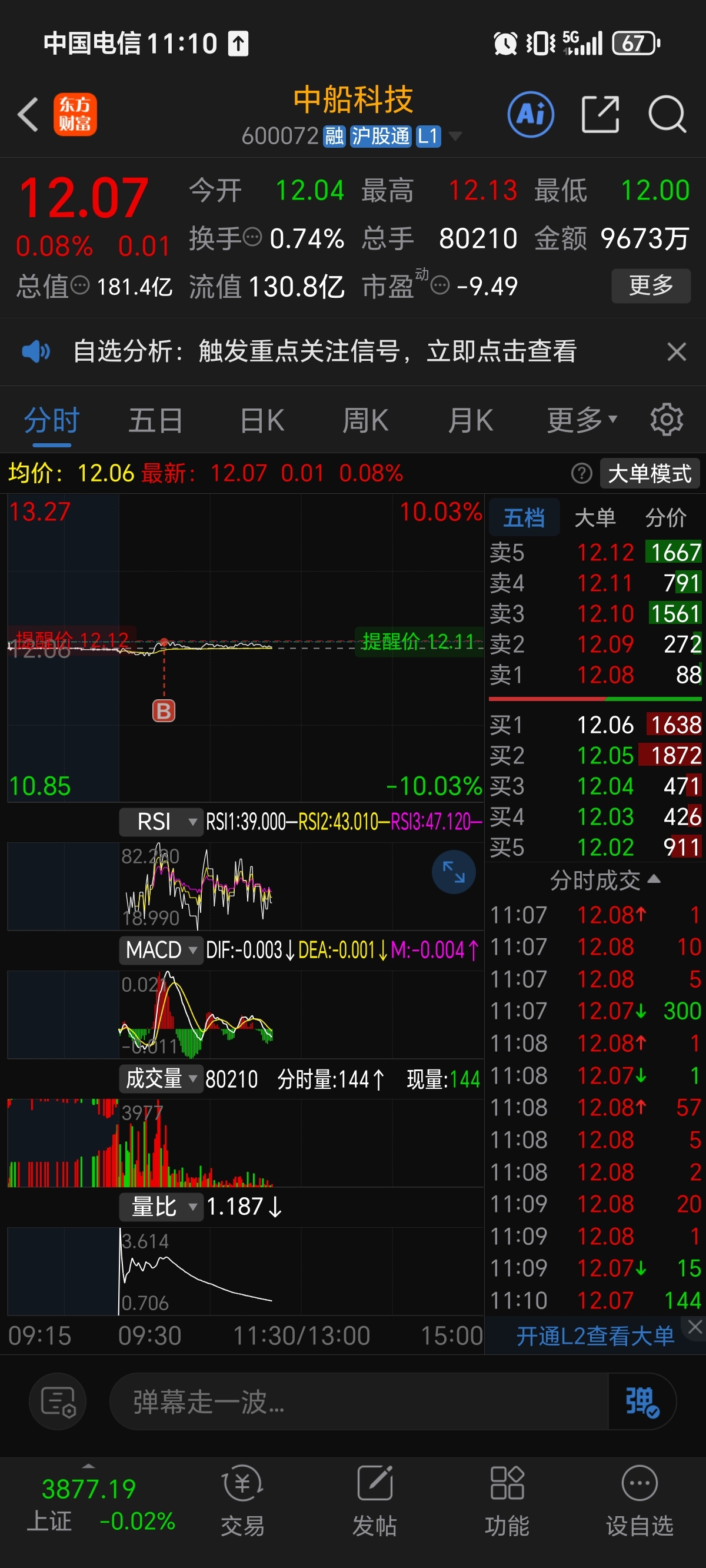The height and width of the screenshot is (1568, 706).
Task: Expand the 上证 index bar
Action: [x=88, y=1466]
